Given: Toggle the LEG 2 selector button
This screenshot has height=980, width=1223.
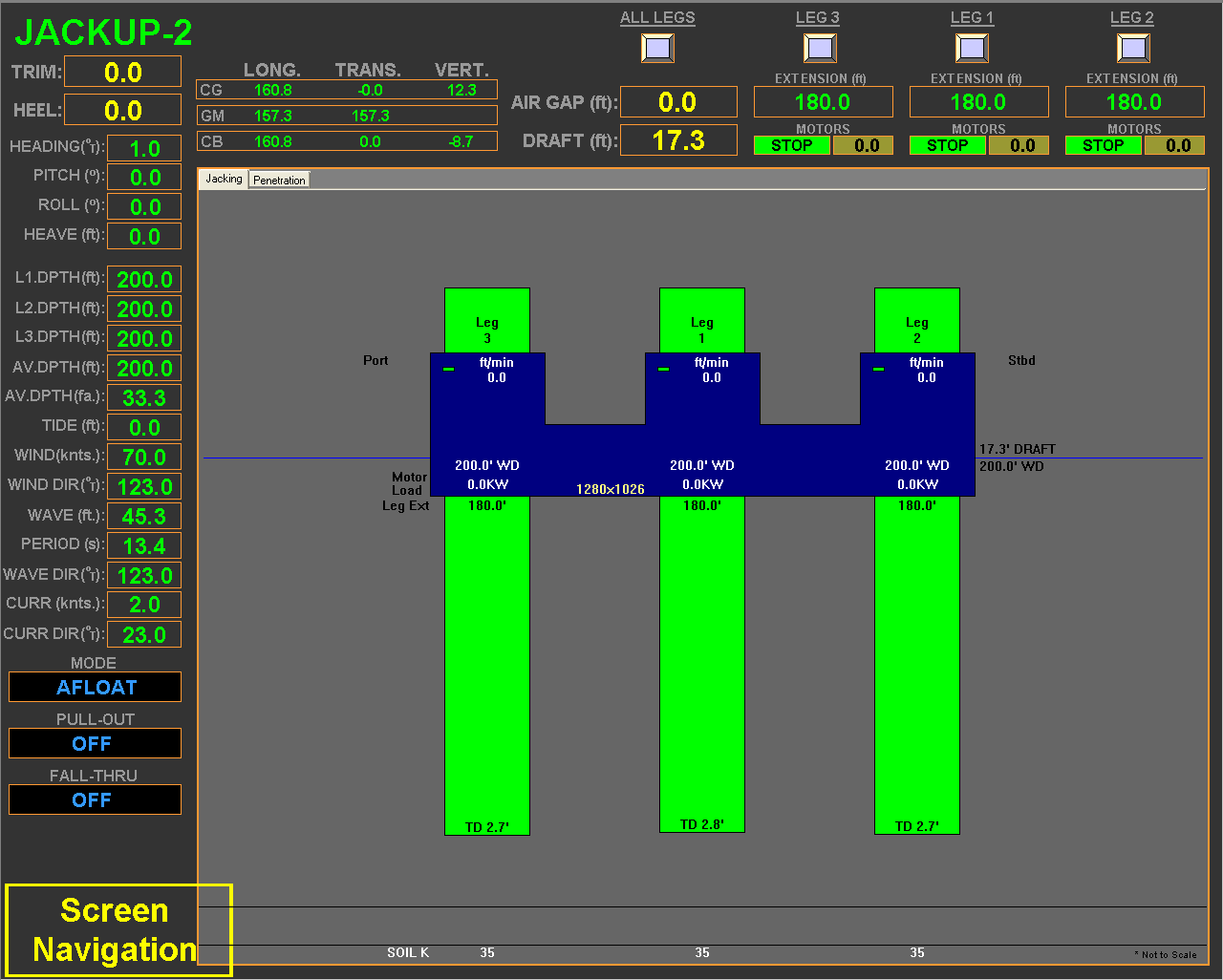Looking at the screenshot, I should tap(1133, 48).
